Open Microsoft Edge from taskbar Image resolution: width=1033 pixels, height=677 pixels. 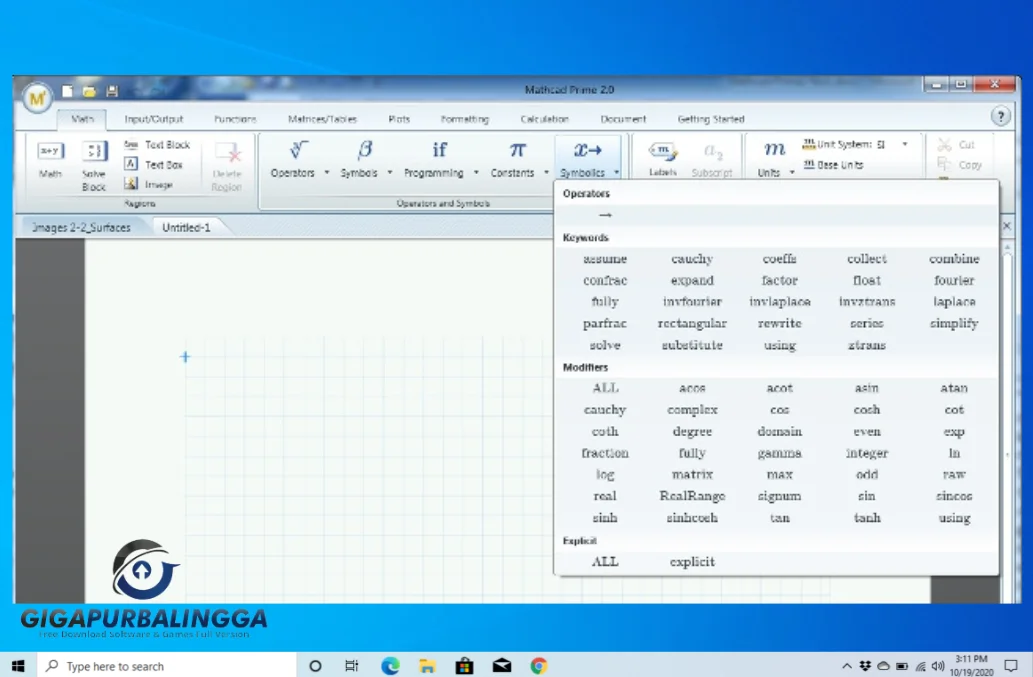[390, 666]
